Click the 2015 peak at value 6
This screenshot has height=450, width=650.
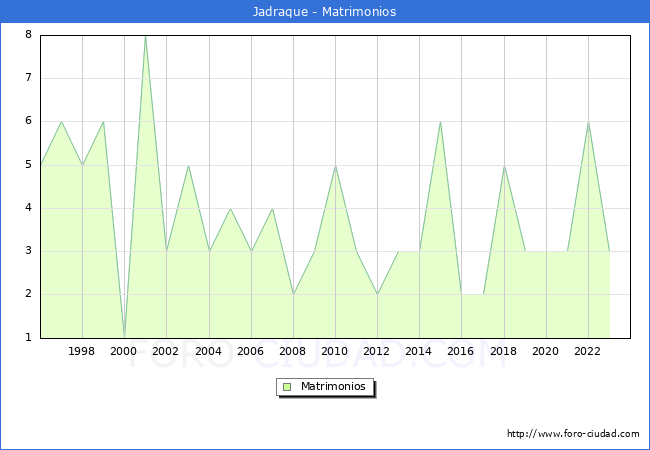(440, 122)
